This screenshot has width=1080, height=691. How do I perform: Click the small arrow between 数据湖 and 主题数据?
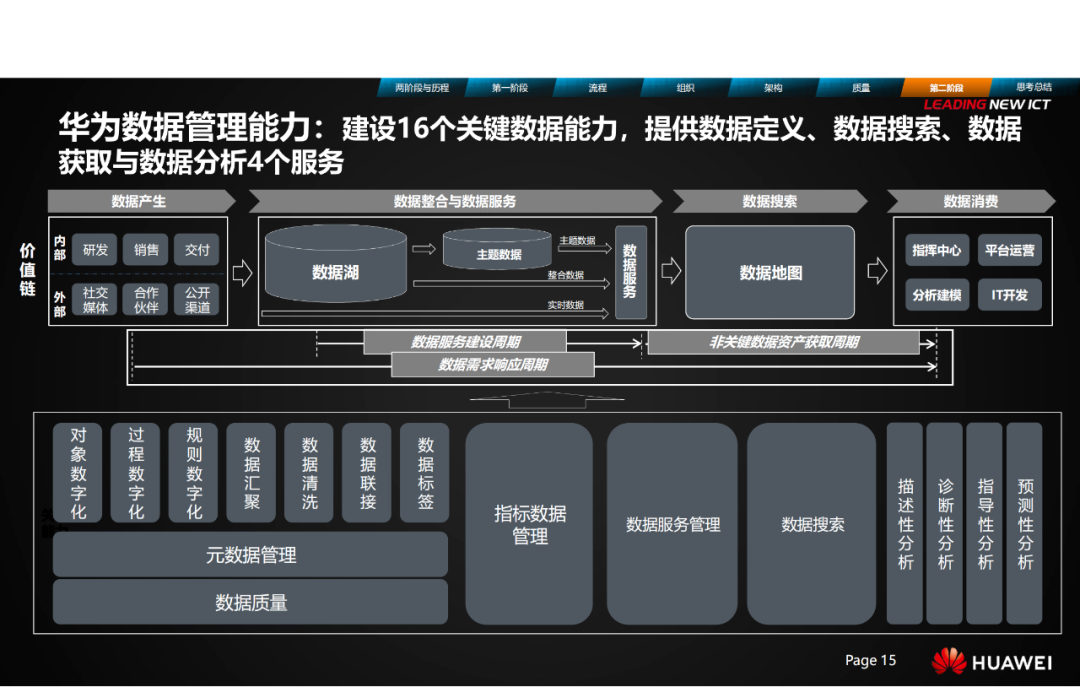pyautogui.click(x=424, y=249)
